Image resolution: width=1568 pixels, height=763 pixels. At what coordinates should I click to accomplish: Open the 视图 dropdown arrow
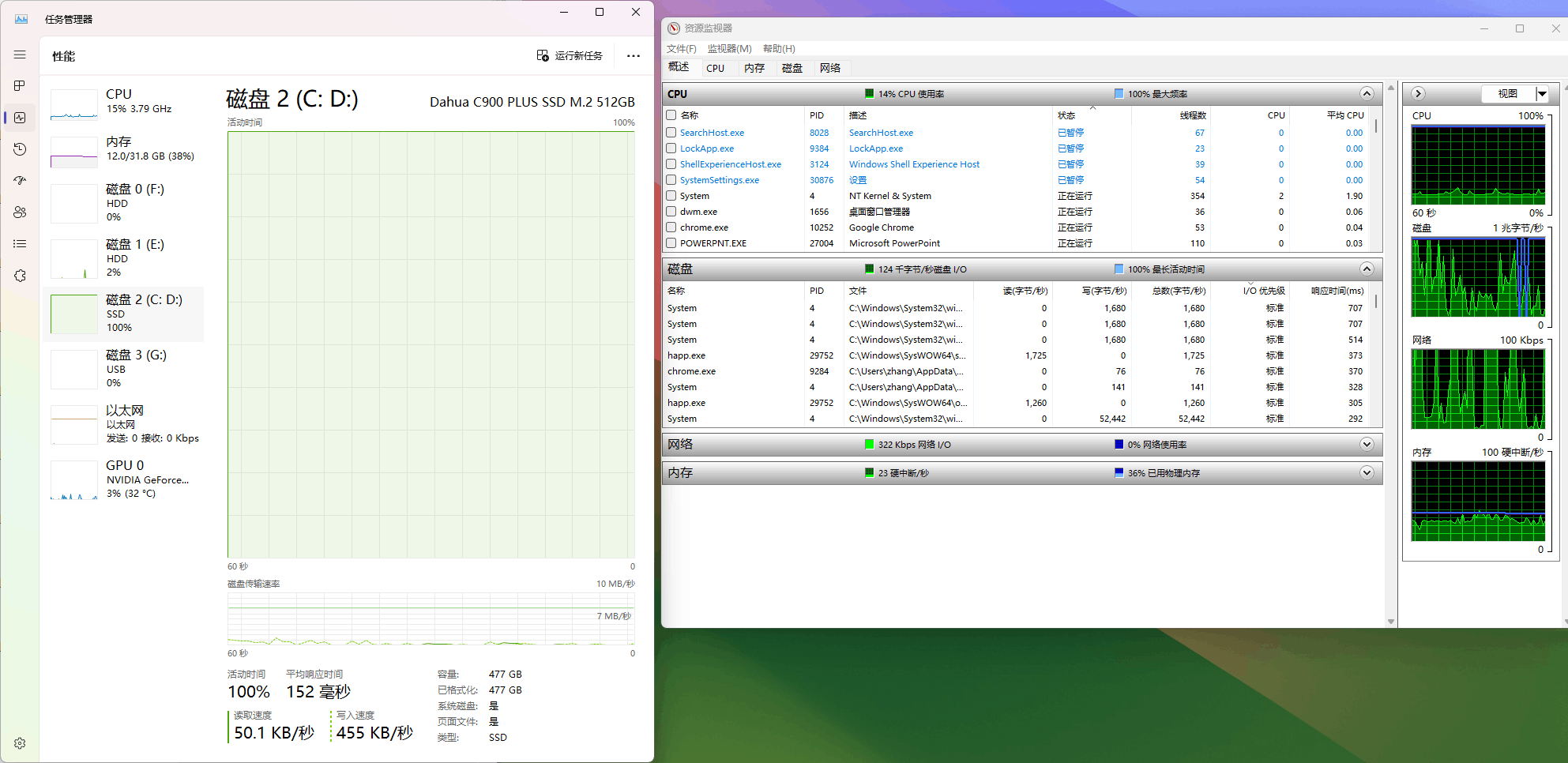[1541, 94]
